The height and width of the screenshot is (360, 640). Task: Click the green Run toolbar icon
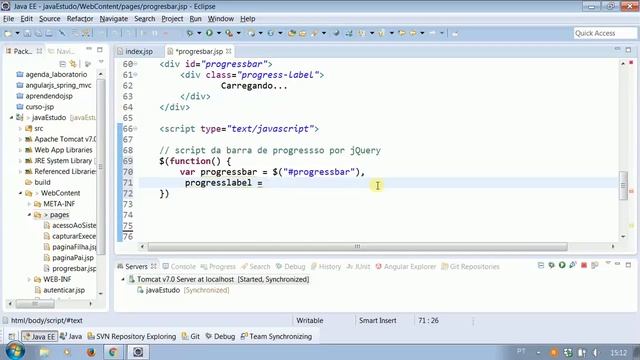coord(209,33)
